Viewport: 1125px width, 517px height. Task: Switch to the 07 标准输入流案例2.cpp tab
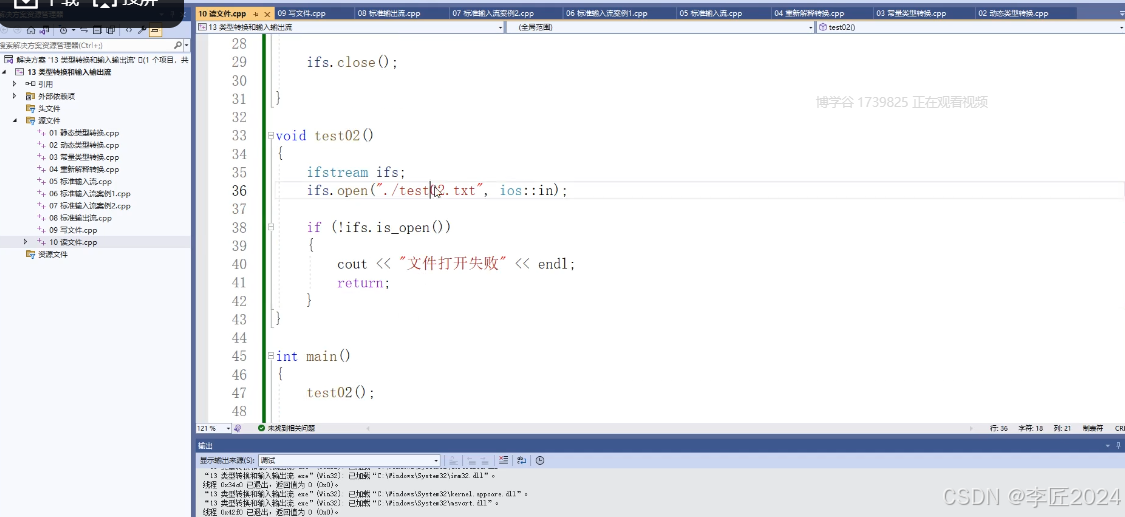pyautogui.click(x=494, y=13)
